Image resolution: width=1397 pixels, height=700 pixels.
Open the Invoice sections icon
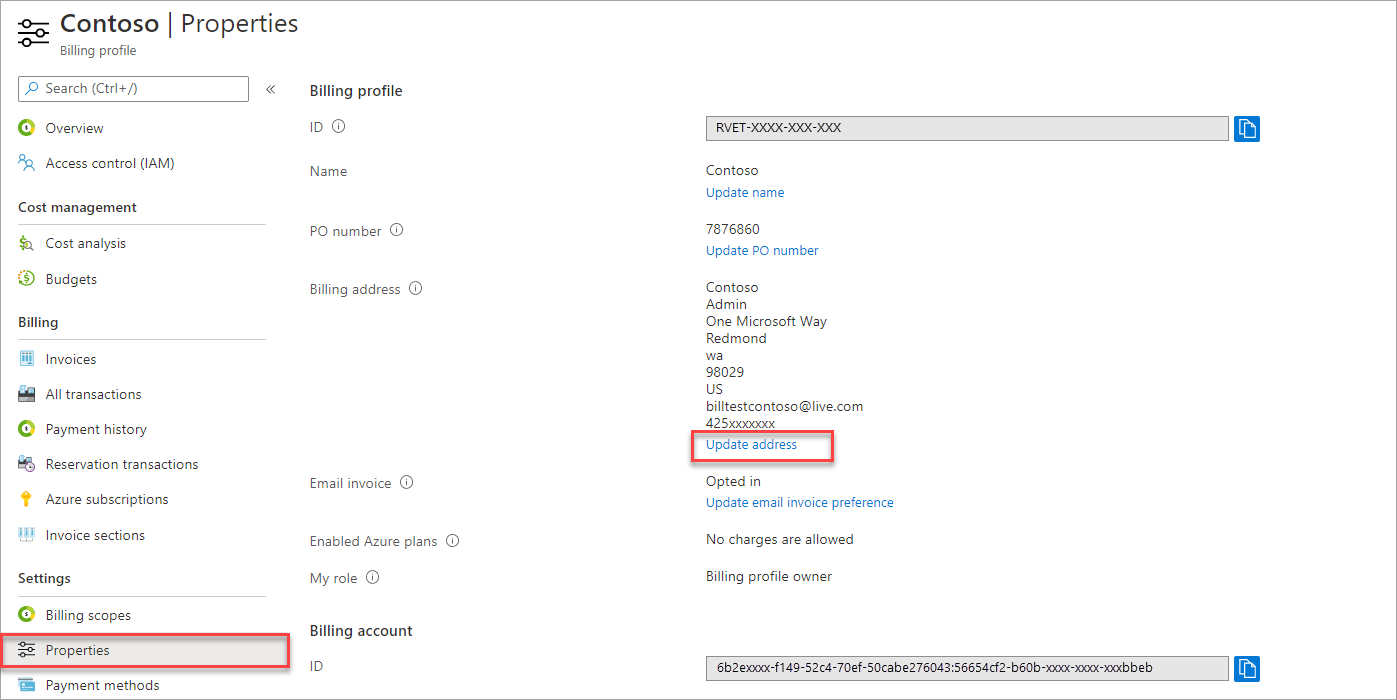point(26,534)
